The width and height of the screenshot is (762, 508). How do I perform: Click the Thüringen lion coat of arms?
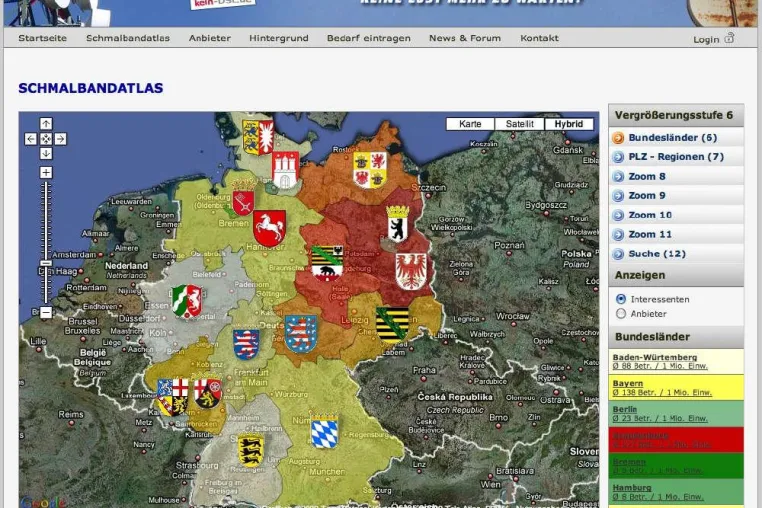tap(301, 333)
